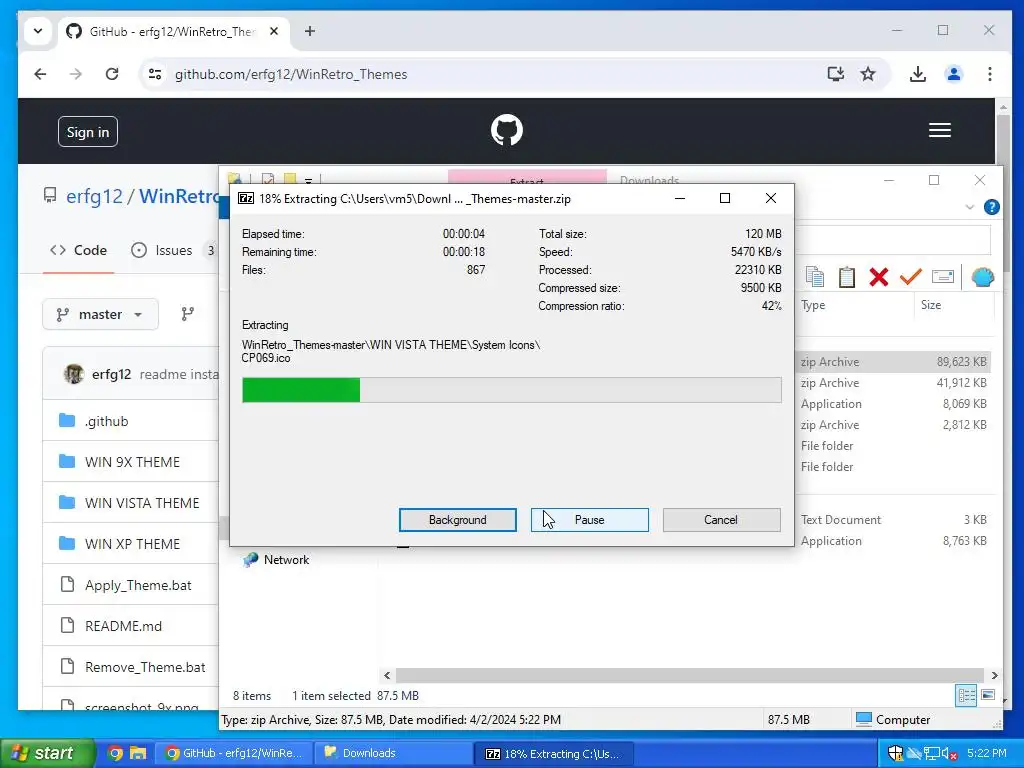Select the Extract tab in Explorer
This screenshot has height=768, width=1024.
(527, 178)
